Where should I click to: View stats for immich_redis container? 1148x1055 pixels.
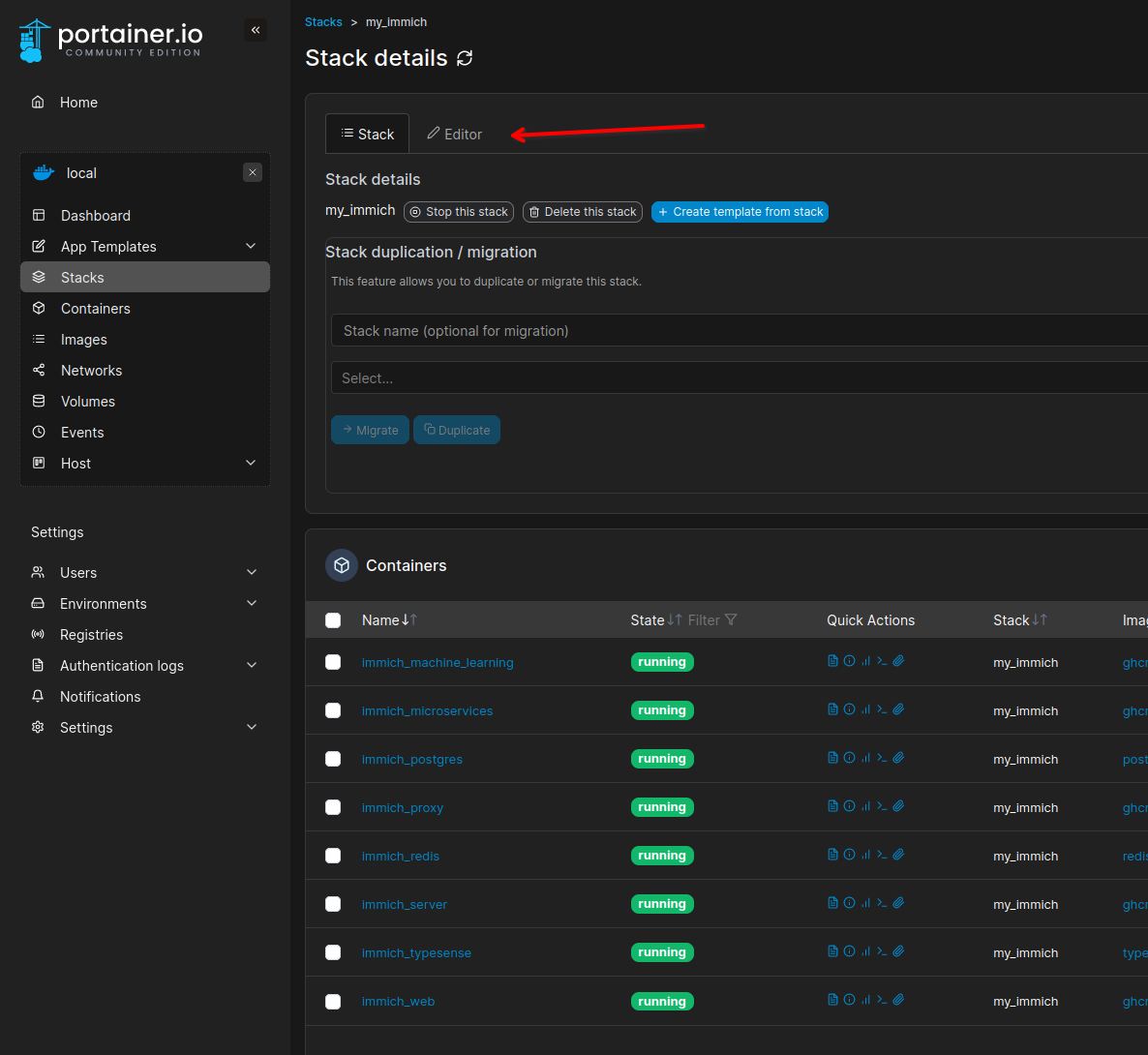(865, 855)
